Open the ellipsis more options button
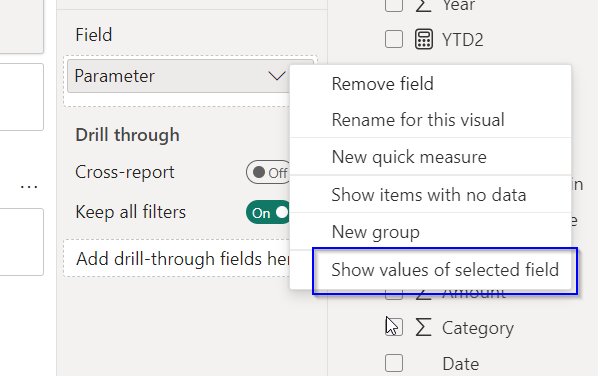The width and height of the screenshot is (598, 376). (29, 186)
